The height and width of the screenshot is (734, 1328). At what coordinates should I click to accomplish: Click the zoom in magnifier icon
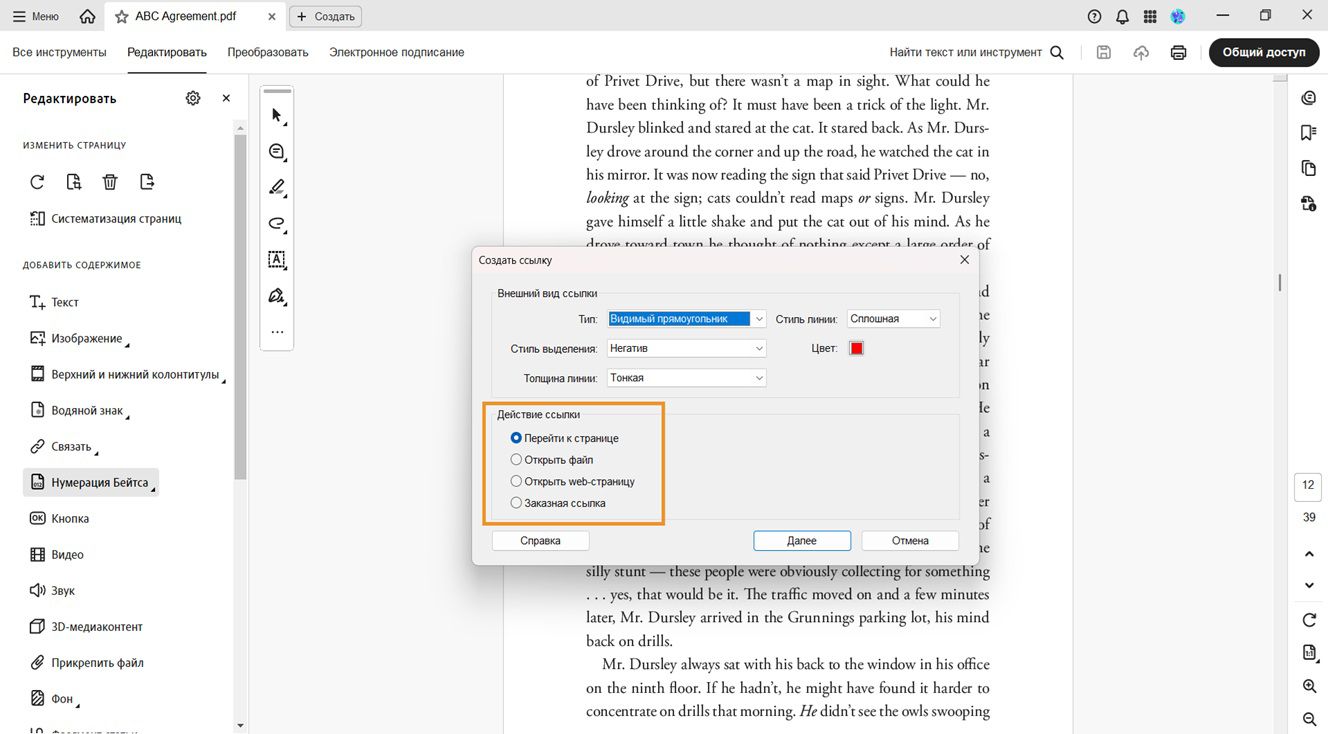click(1309, 686)
